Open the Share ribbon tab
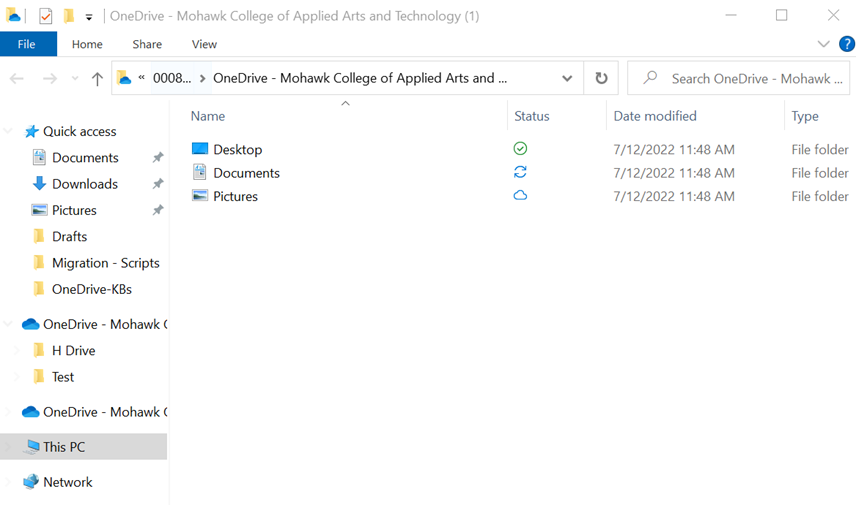Image resolution: width=856 pixels, height=505 pixels. click(x=147, y=44)
